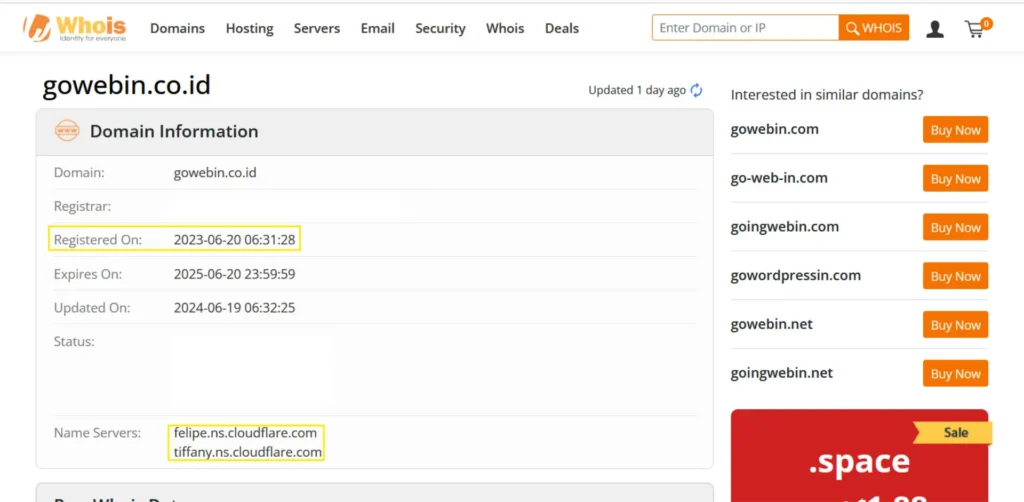Click name server felipe.ns.cloudflare.com
Viewport: 1024px width, 502px height.
coord(245,432)
